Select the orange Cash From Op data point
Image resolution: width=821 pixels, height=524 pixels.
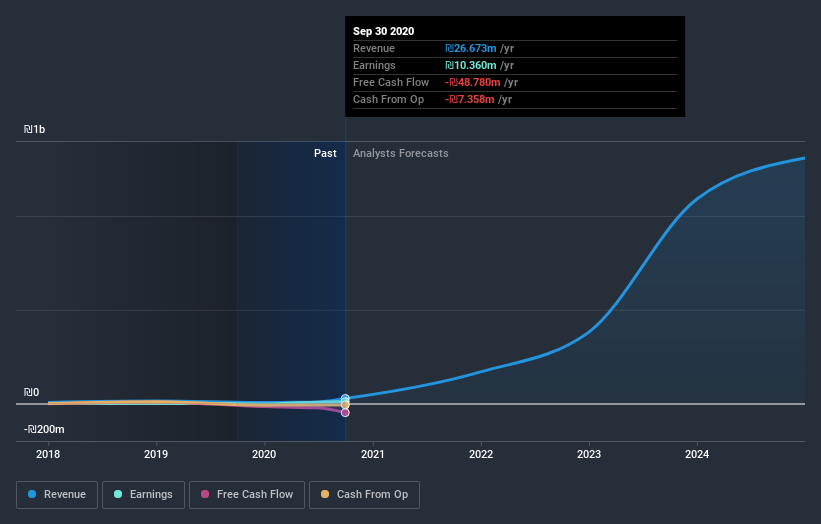point(345,405)
